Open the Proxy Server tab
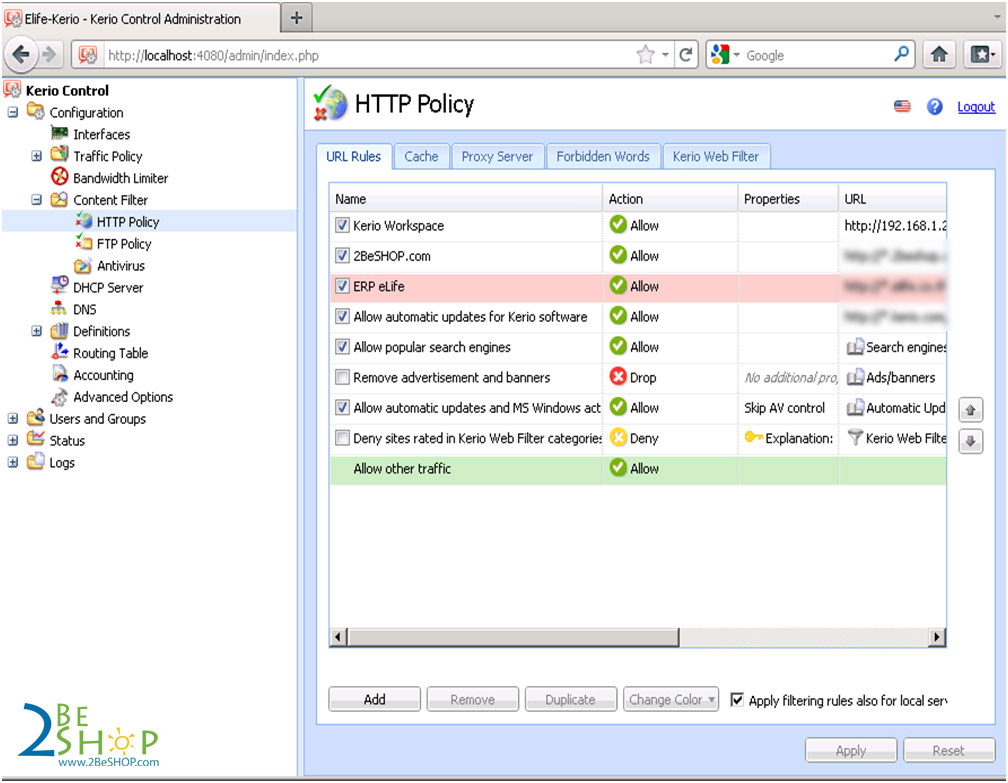The height and width of the screenshot is (783, 1008). [498, 156]
